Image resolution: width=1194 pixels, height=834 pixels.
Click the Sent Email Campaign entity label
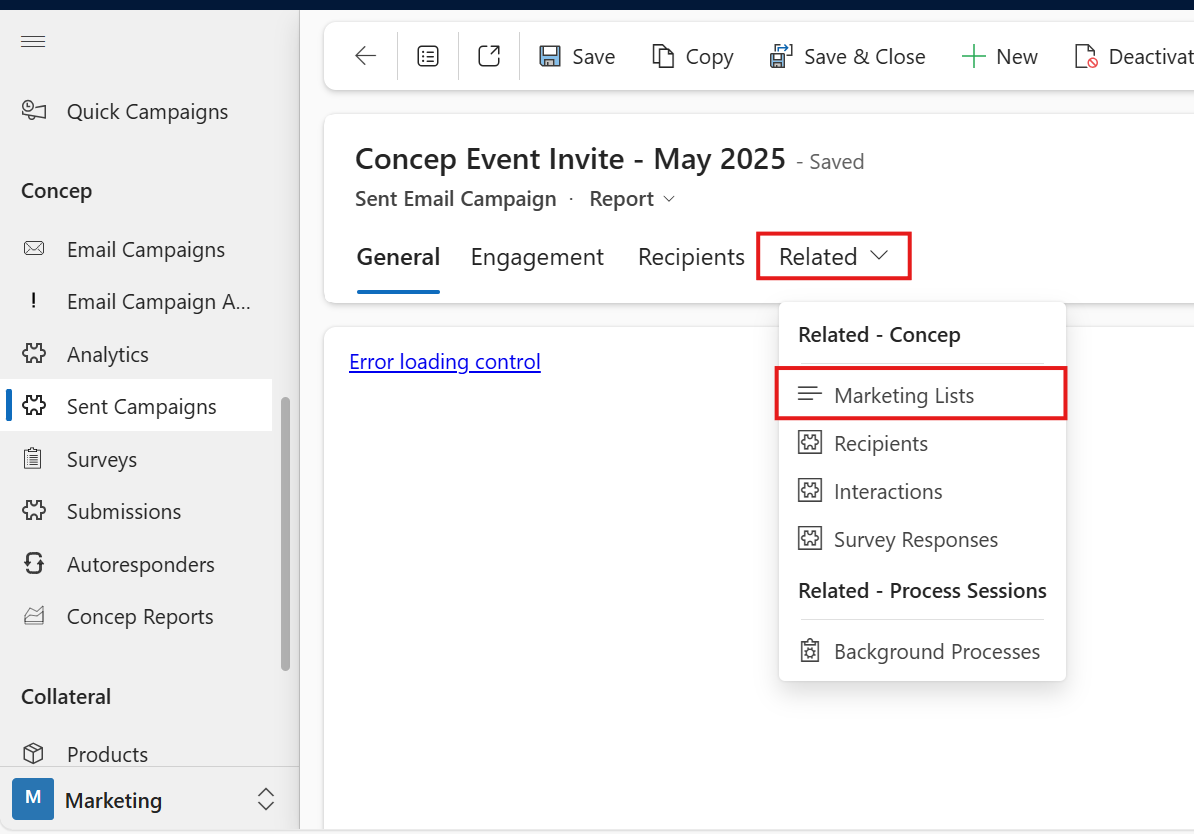click(455, 199)
